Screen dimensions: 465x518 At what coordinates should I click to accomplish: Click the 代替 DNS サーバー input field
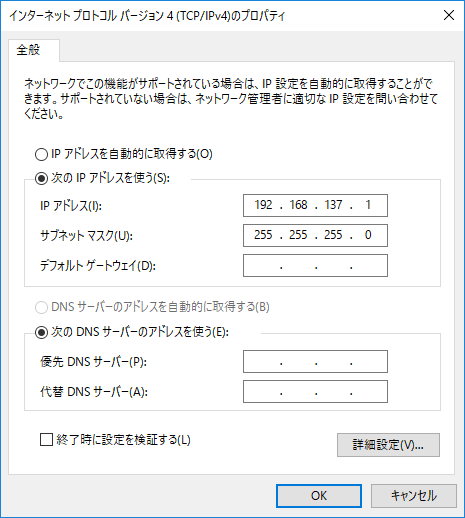315,391
